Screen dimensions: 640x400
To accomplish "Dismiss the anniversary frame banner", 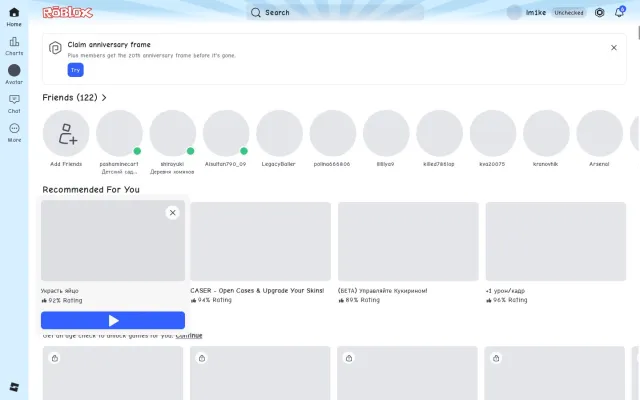I will pyautogui.click(x=613, y=48).
